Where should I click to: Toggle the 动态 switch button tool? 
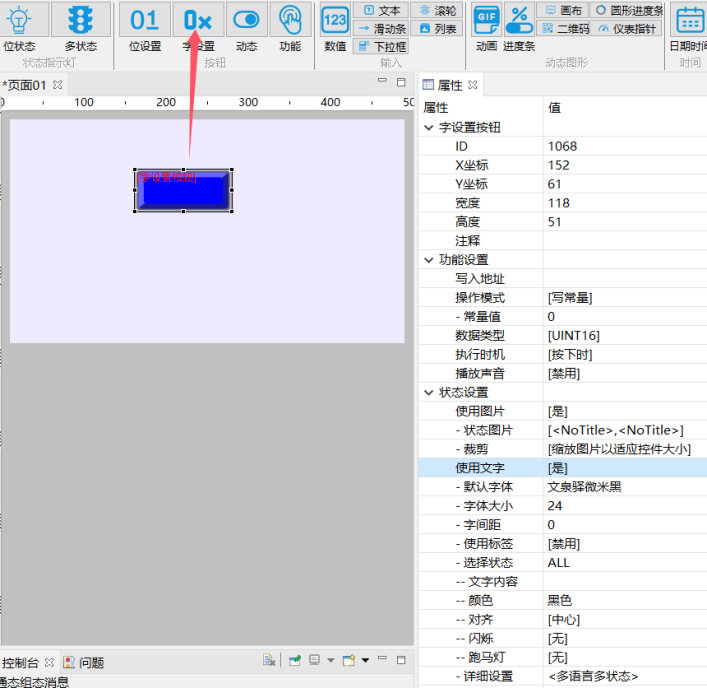tap(246, 27)
